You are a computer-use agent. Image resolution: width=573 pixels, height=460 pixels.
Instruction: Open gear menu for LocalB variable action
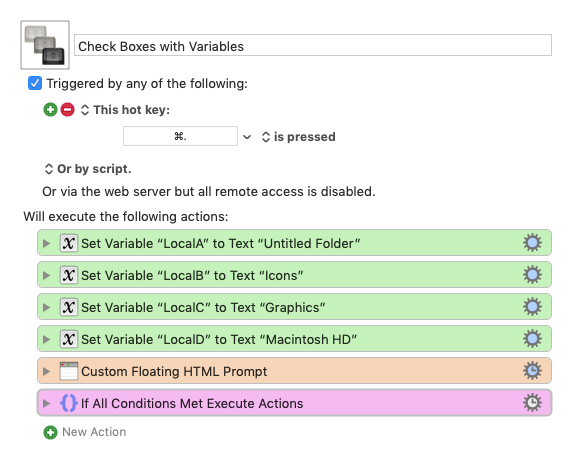(532, 275)
